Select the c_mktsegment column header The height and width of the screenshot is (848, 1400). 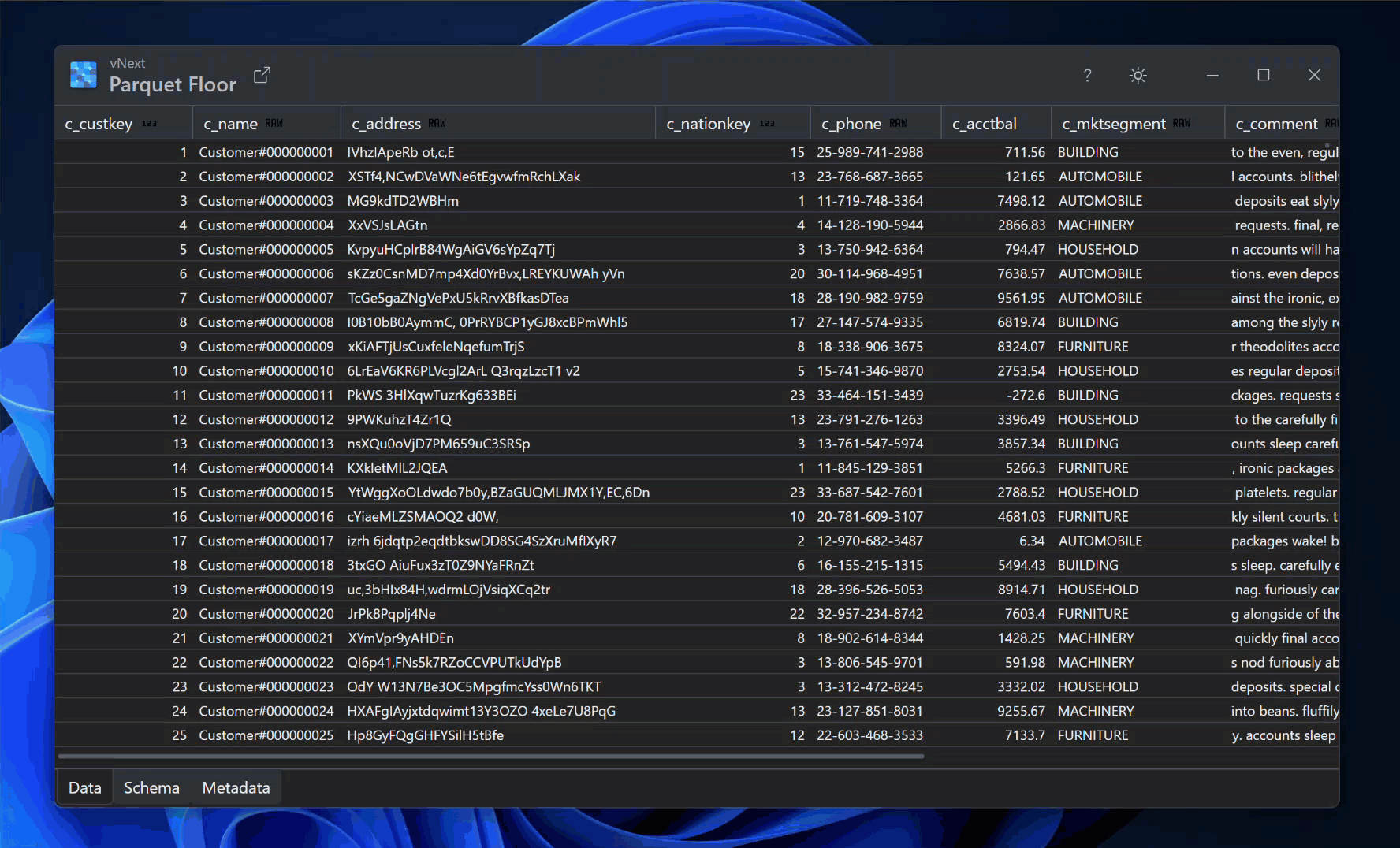click(1113, 124)
